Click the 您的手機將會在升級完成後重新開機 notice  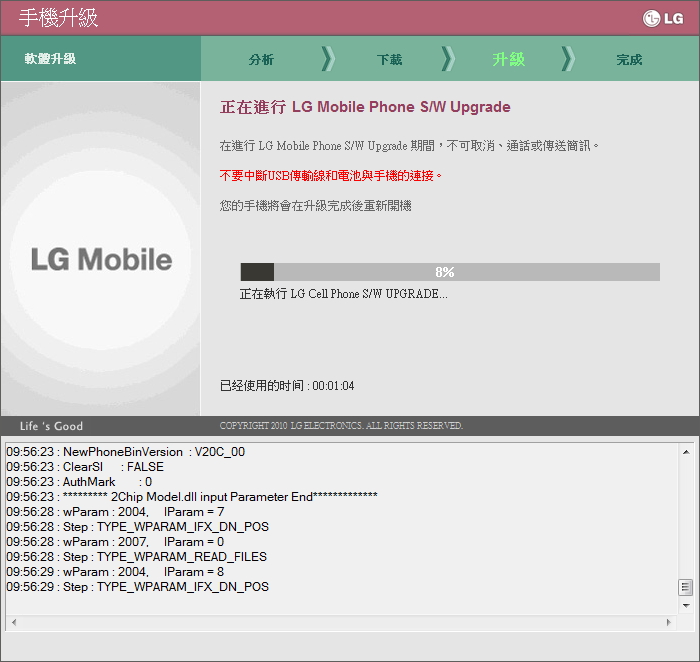(x=315, y=206)
